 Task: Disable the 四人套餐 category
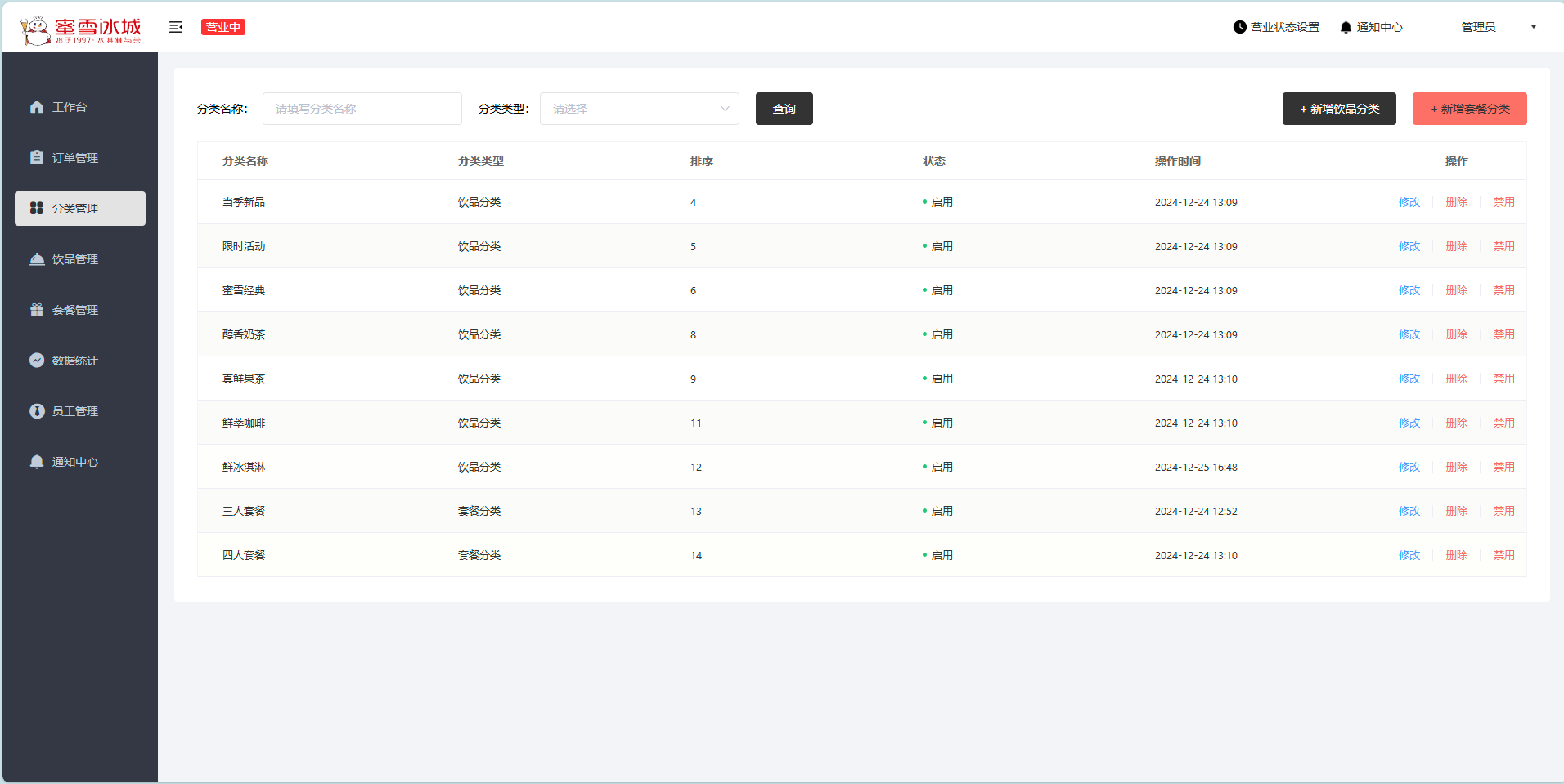[x=1503, y=555]
